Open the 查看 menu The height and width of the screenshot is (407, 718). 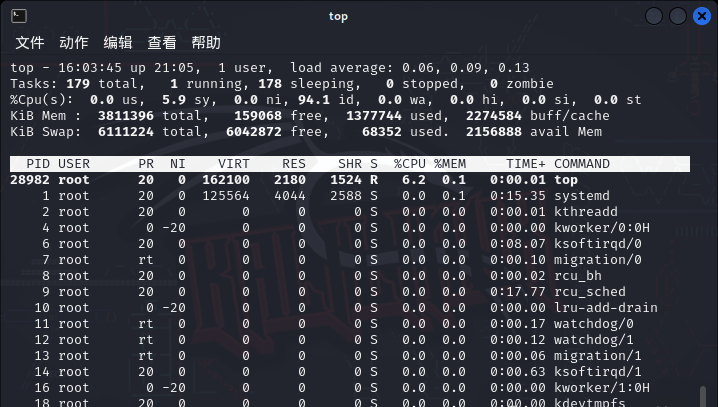point(162,43)
